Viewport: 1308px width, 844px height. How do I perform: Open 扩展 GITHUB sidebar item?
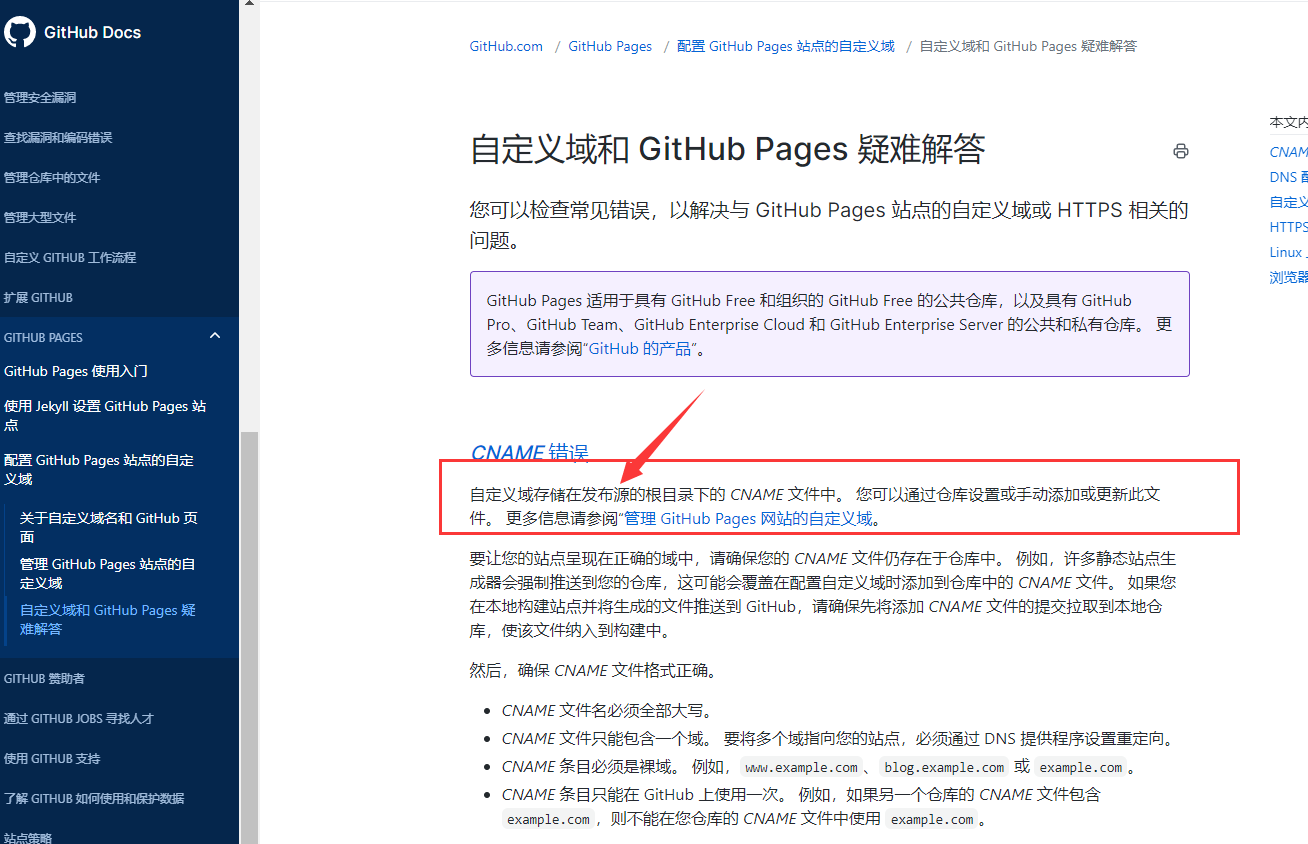pos(38,298)
